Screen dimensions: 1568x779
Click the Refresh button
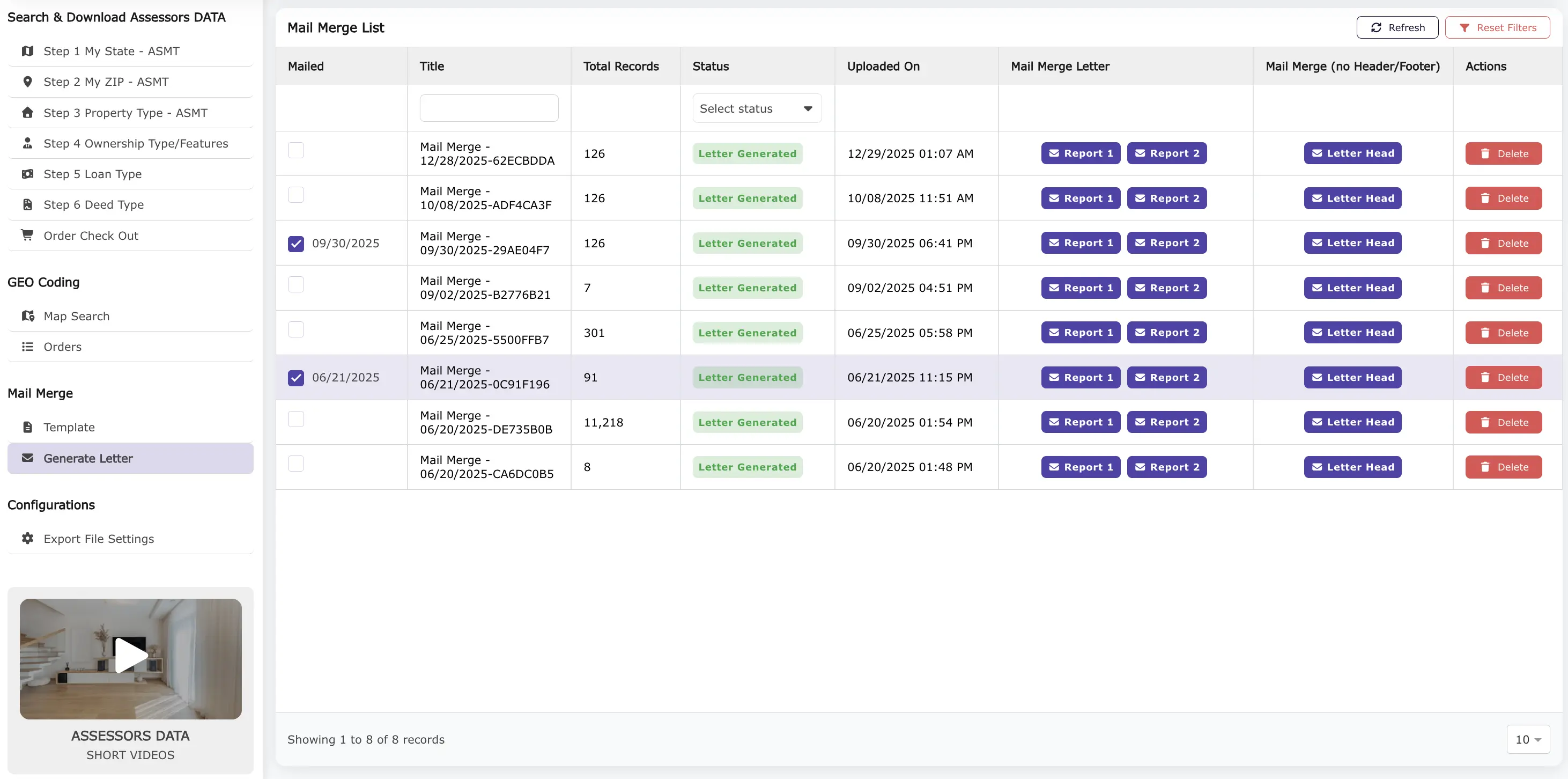point(1397,27)
